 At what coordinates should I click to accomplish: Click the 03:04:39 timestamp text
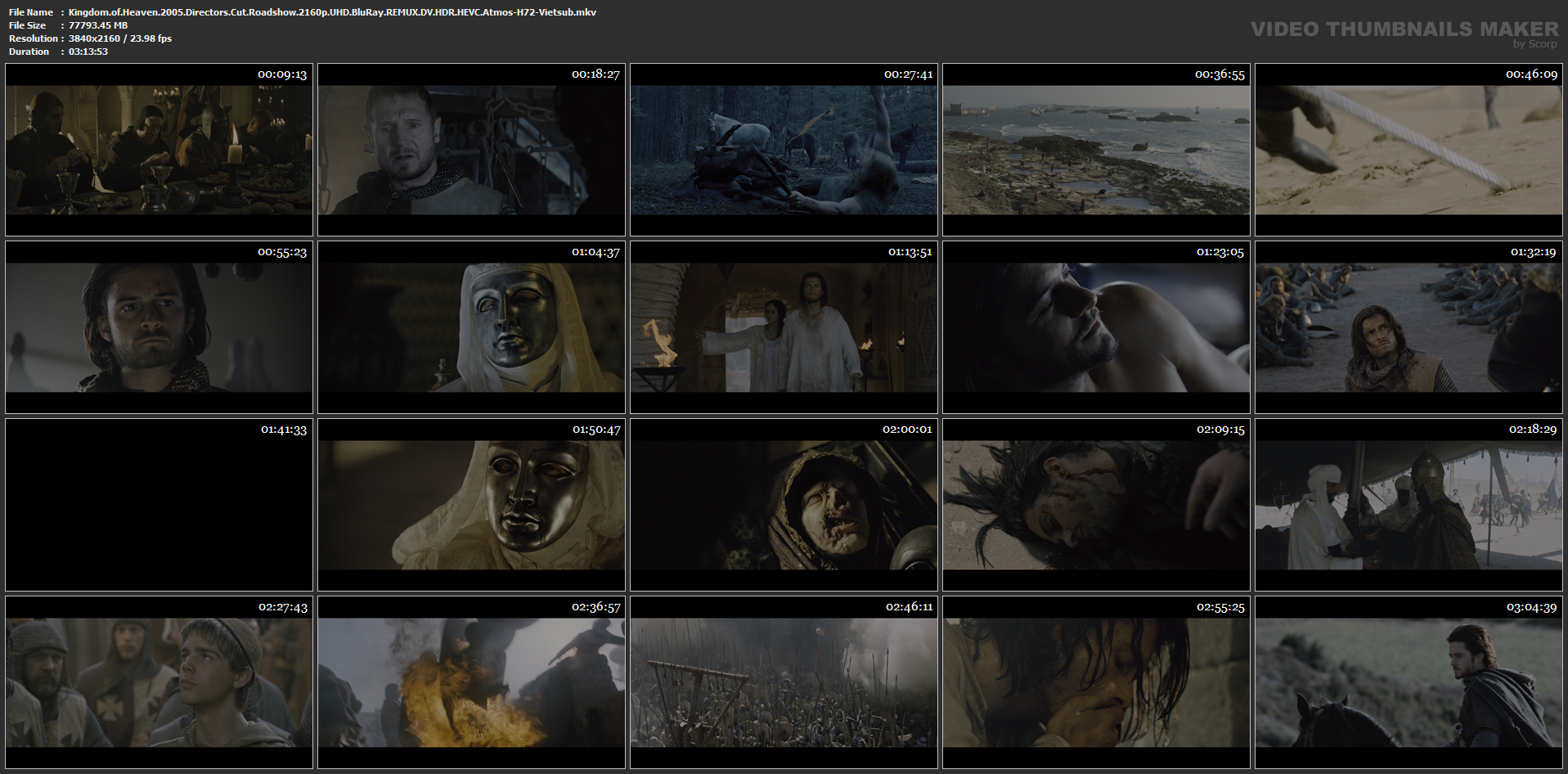coord(1531,607)
